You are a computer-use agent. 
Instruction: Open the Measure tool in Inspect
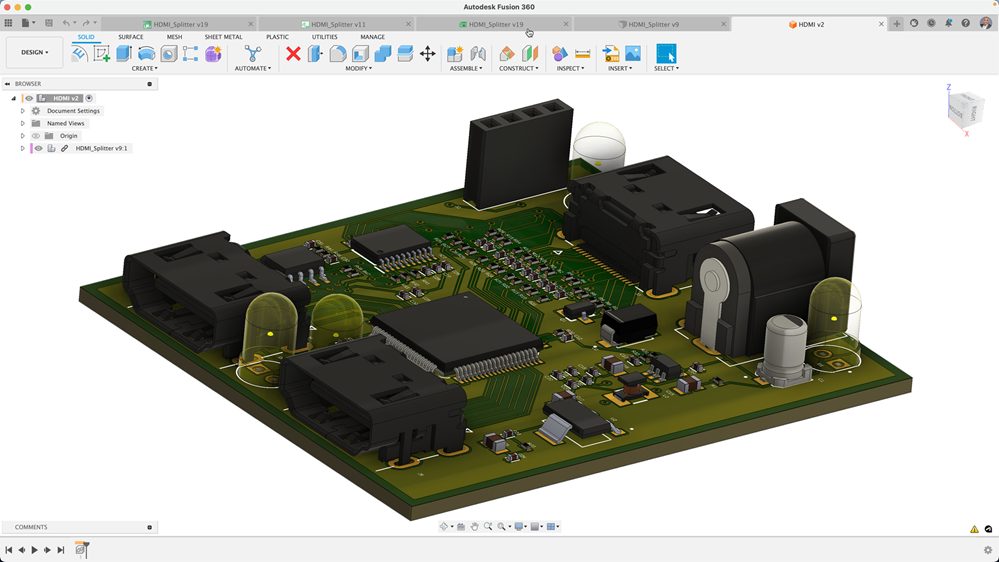pos(583,54)
